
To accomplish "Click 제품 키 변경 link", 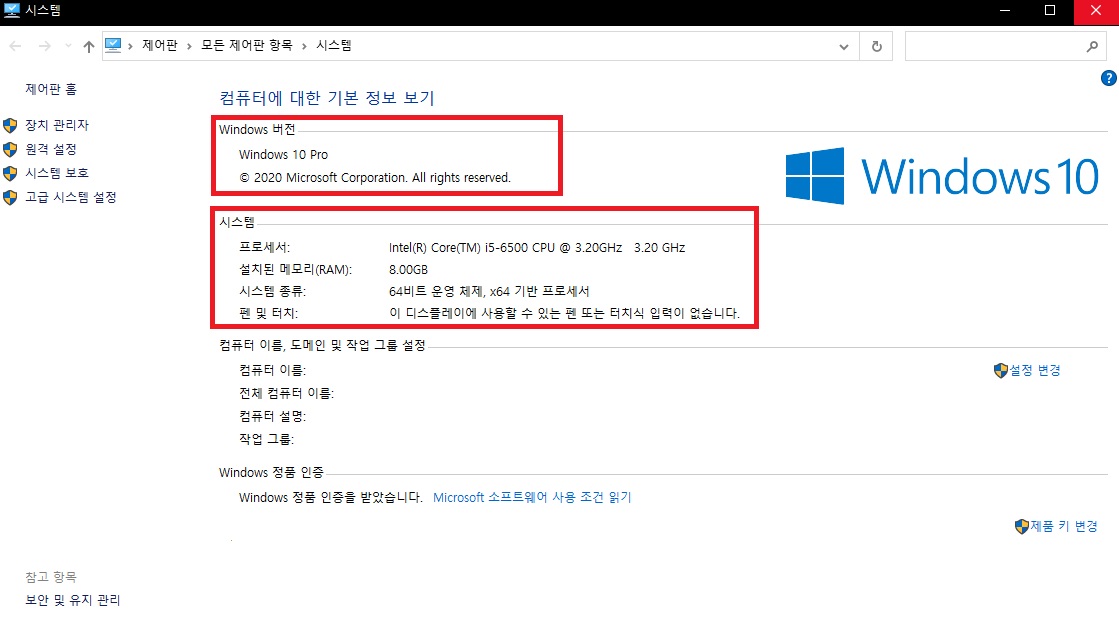I will (x=1063, y=526).
